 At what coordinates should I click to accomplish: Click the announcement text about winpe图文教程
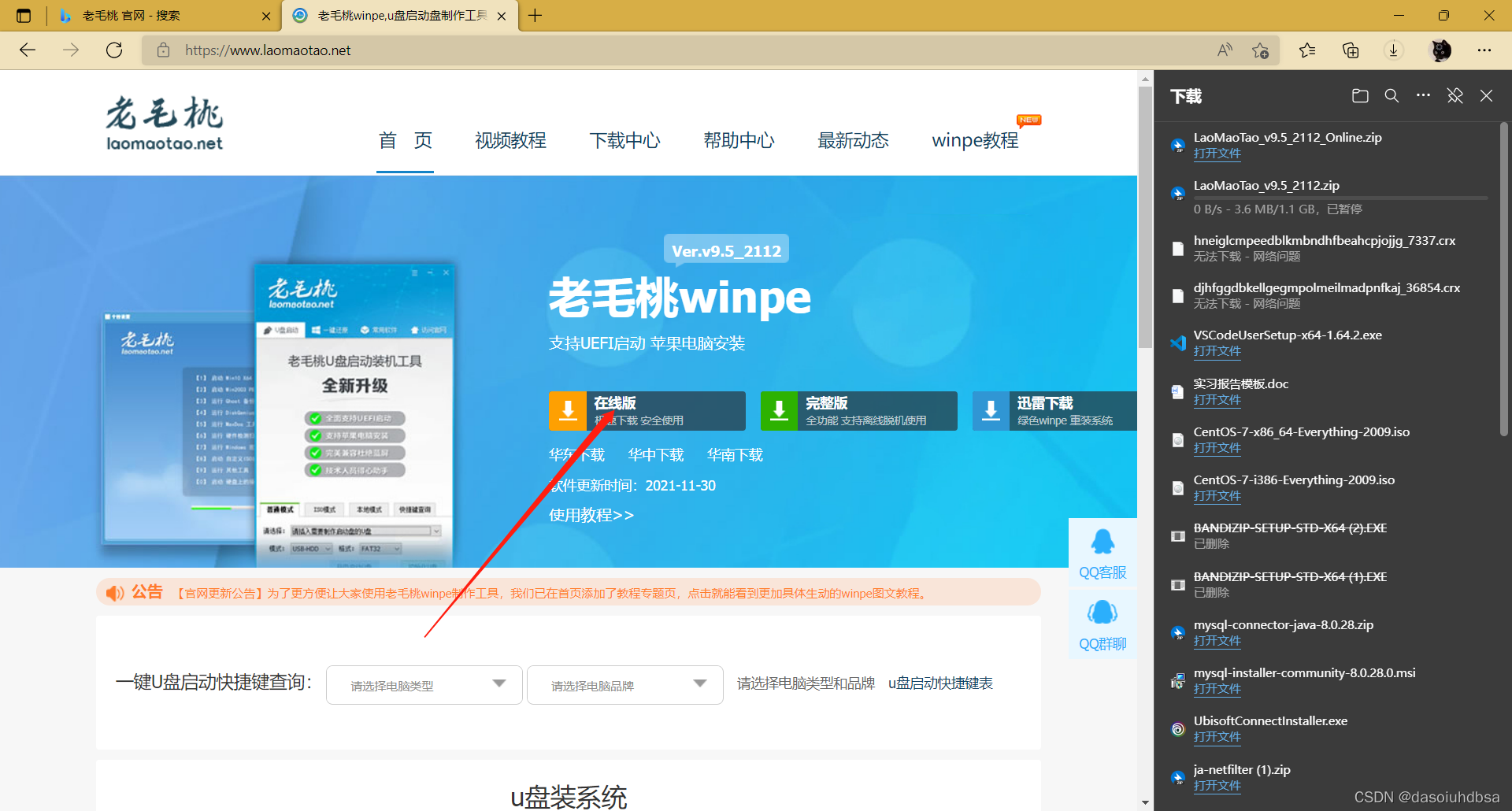tap(552, 594)
